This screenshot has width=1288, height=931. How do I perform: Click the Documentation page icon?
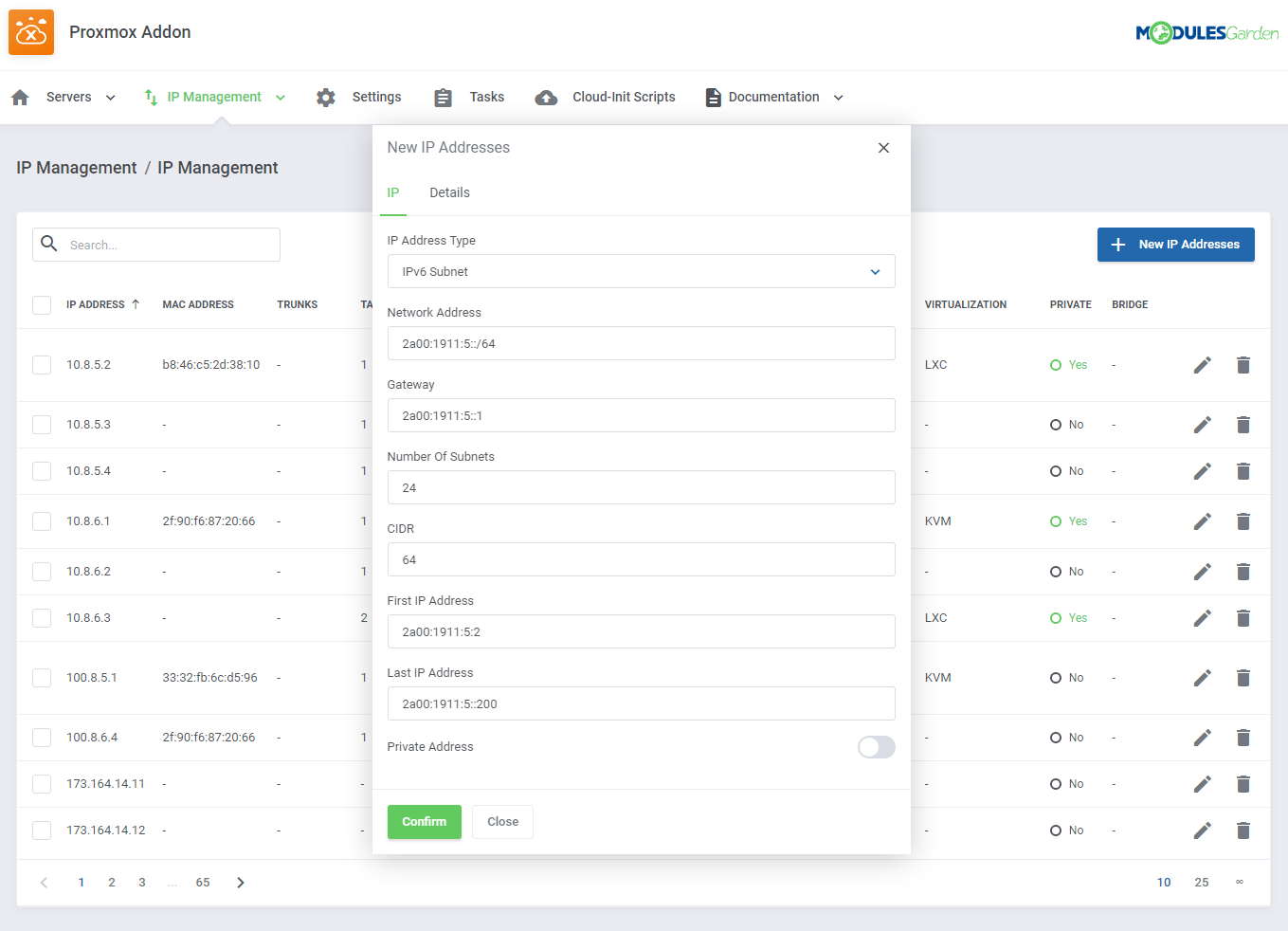(713, 97)
